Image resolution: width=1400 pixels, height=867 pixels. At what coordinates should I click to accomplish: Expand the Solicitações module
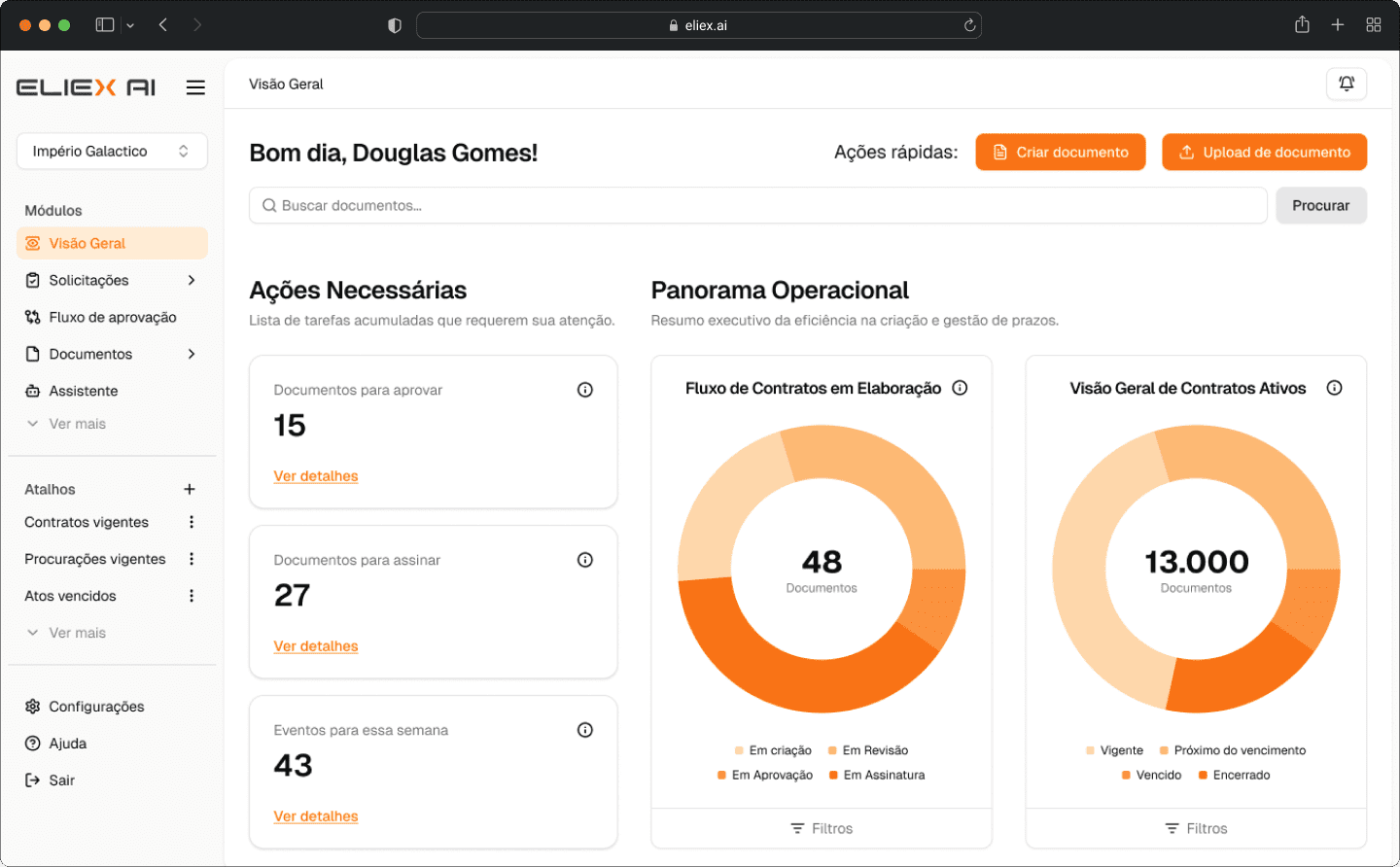87,280
